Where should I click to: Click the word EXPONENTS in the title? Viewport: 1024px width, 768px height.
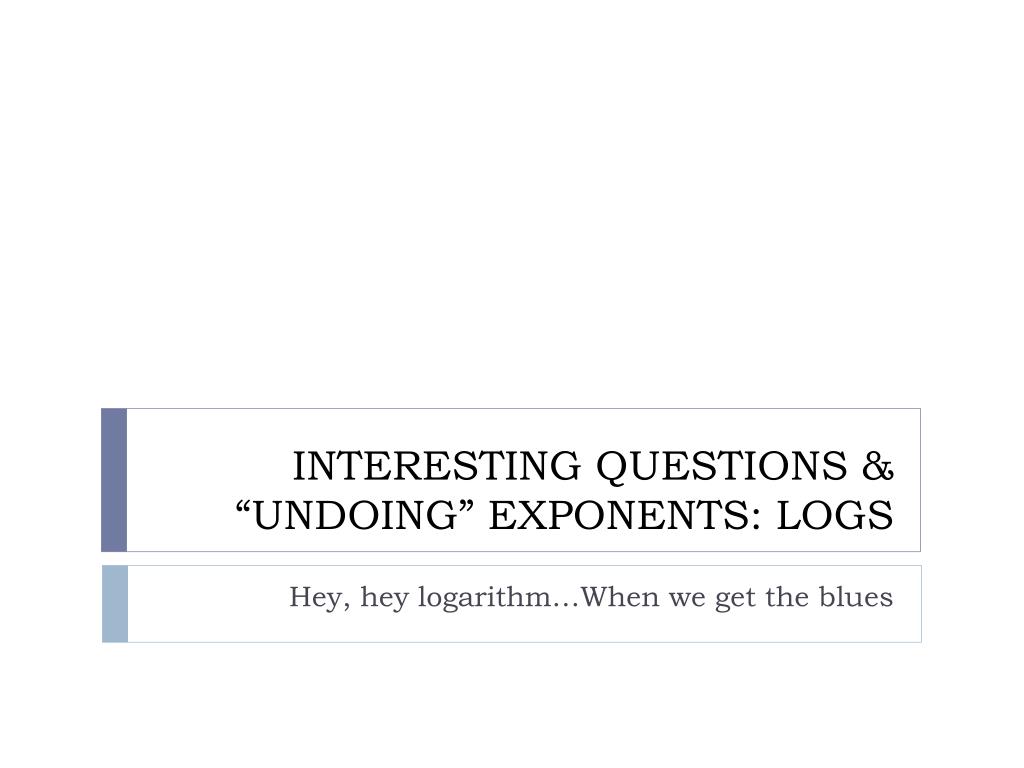tap(624, 515)
